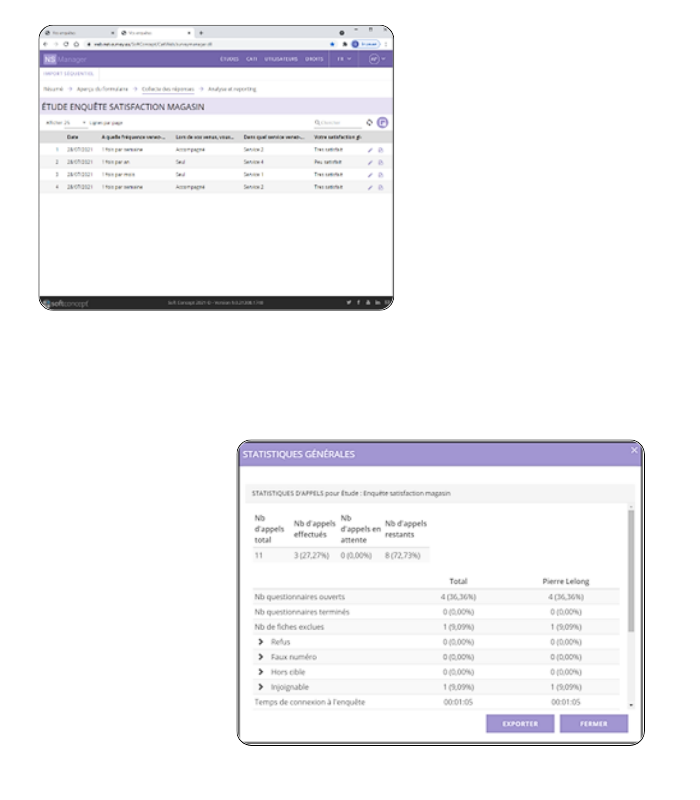Click the browser profile chip
This screenshot has height=800, width=700.
366,44
